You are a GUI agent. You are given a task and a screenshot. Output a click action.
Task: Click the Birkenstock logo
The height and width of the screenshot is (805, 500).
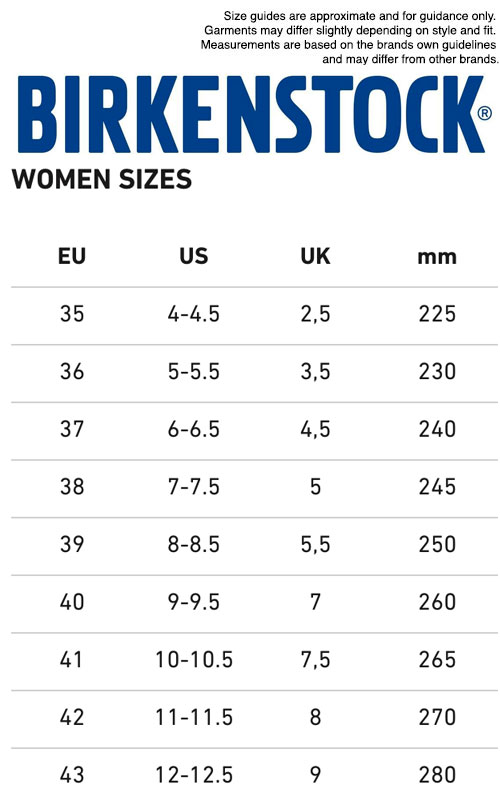(254, 114)
